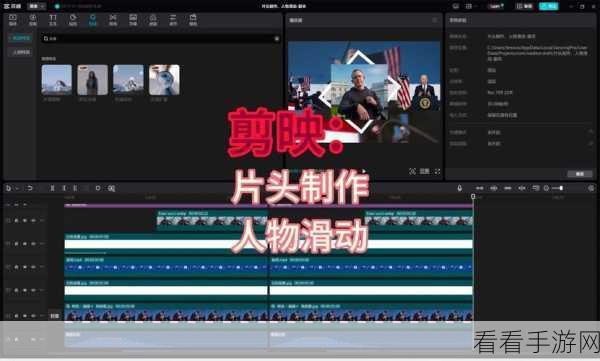
Task: Open the Transitions (转场) tab
Action: pos(113,20)
